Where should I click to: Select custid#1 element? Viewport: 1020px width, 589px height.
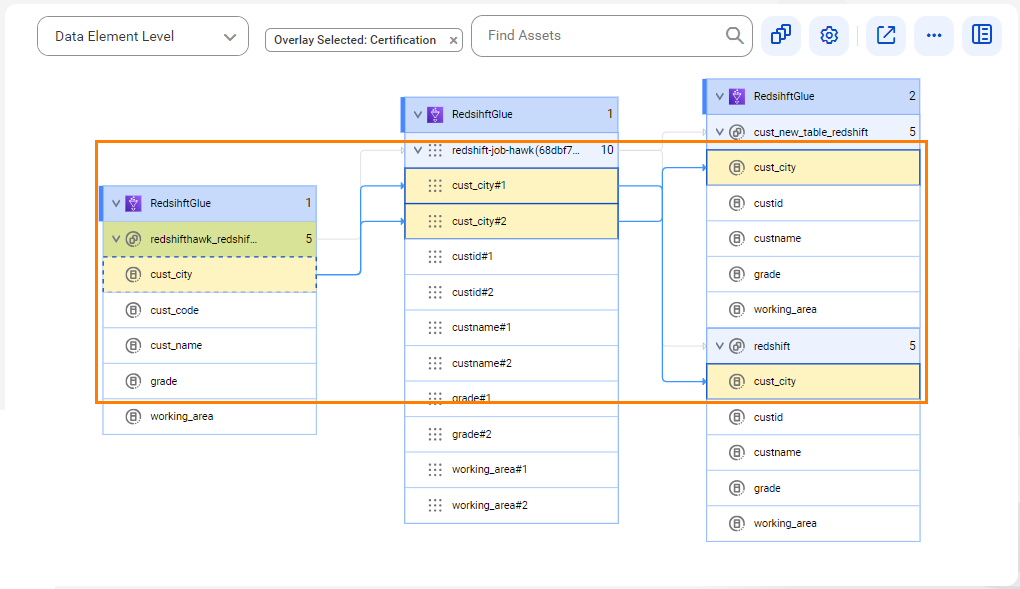[511, 256]
